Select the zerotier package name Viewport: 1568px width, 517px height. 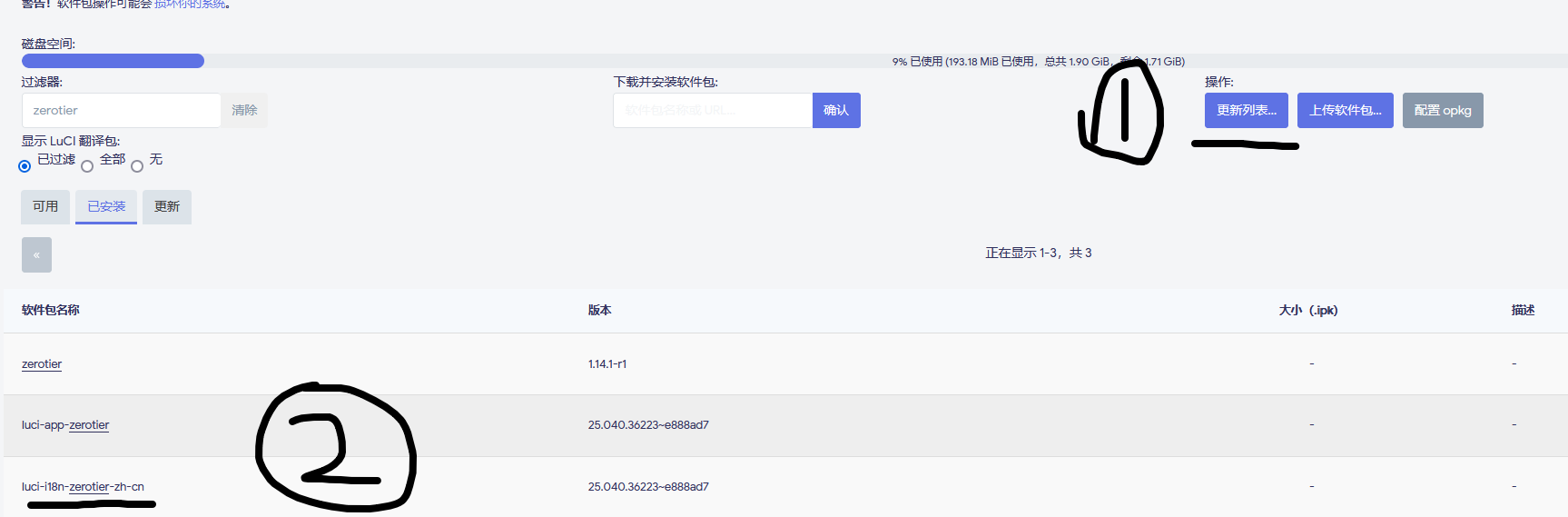pyautogui.click(x=42, y=363)
